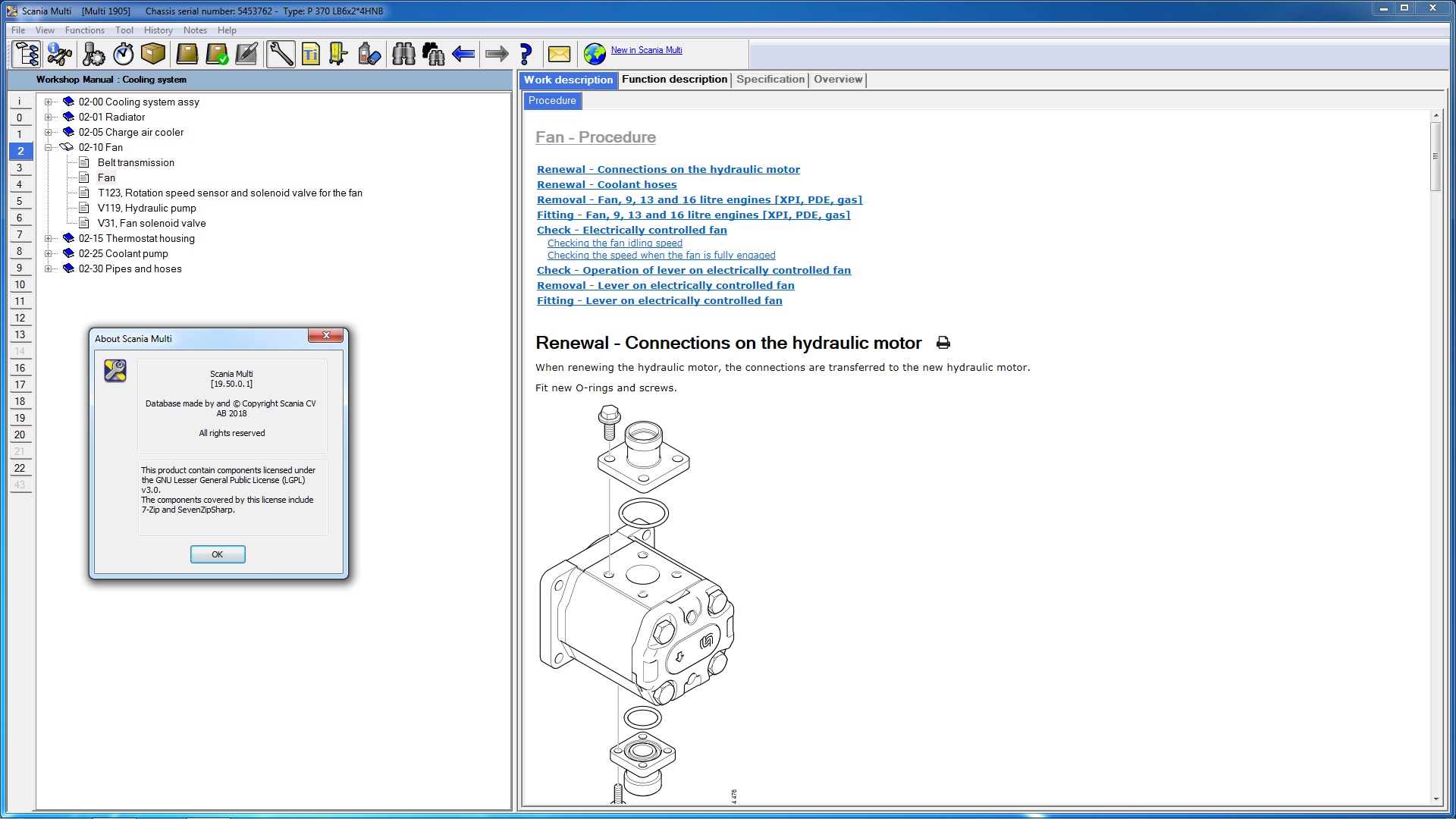Click the piston and gear components icon
This screenshot has width=1456, height=819.
coord(94,54)
